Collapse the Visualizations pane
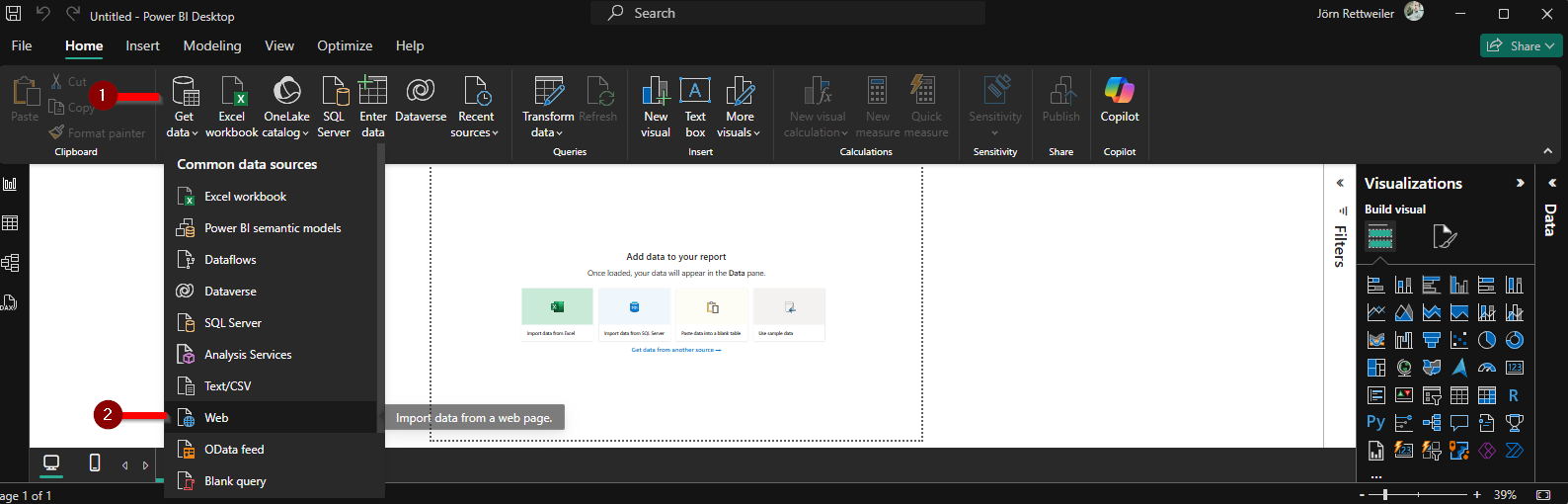This screenshot has width=1568, height=504. coord(1520,183)
